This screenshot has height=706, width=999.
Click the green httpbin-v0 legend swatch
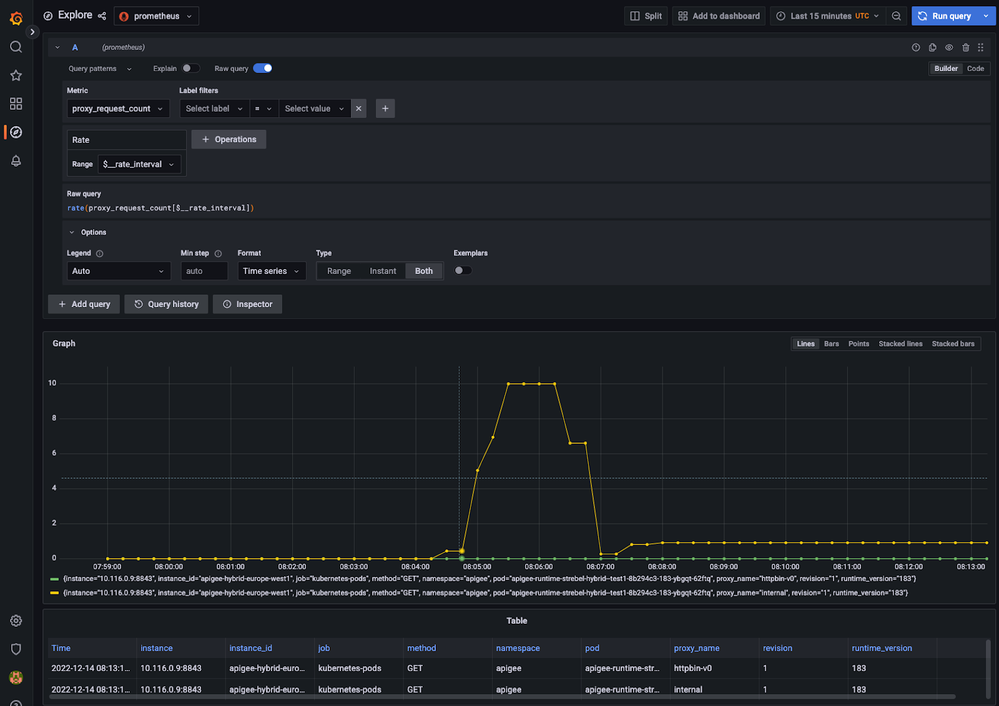coord(55,579)
